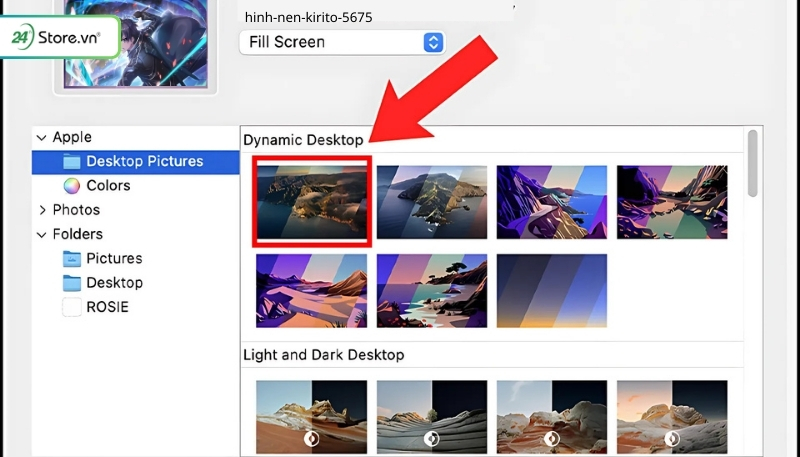Image resolution: width=800 pixels, height=457 pixels.
Task: Choose first Light and Dark desert wallpaper
Action: pos(312,417)
